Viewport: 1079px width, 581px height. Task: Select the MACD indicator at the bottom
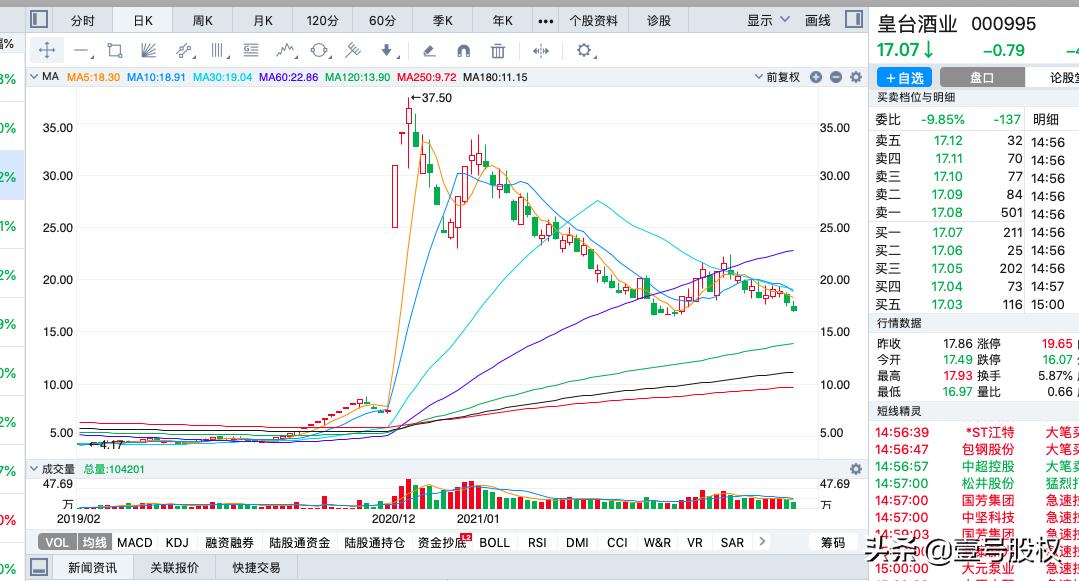(x=133, y=542)
